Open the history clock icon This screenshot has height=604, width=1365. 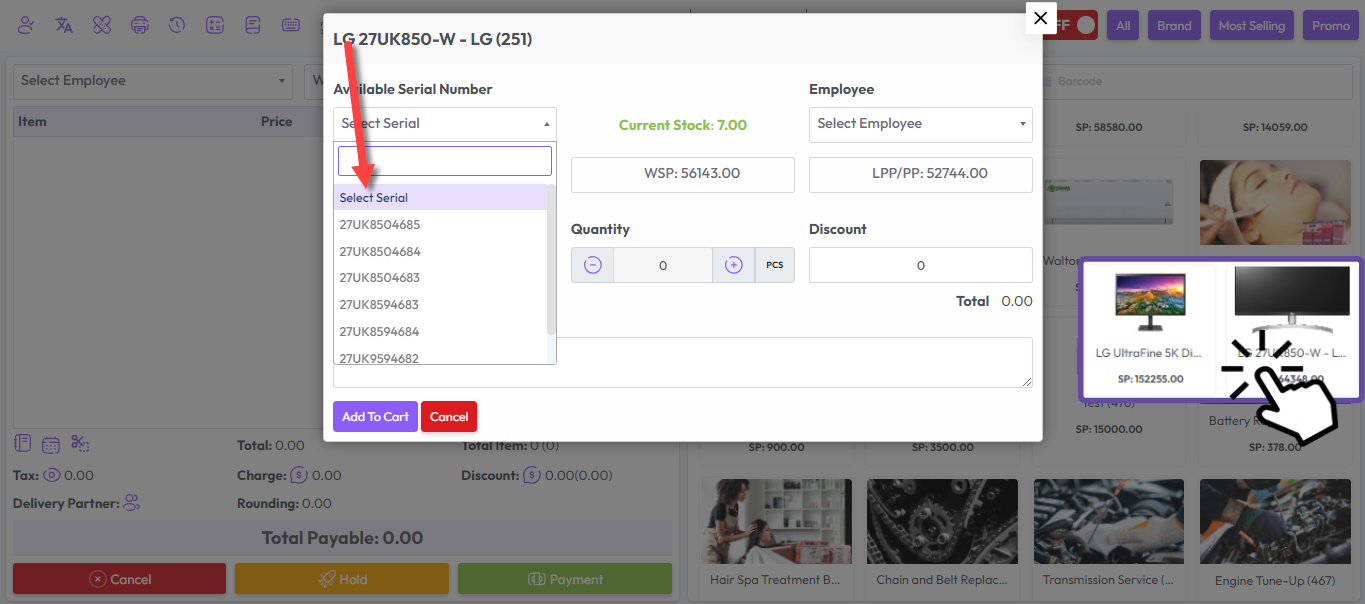point(177,25)
